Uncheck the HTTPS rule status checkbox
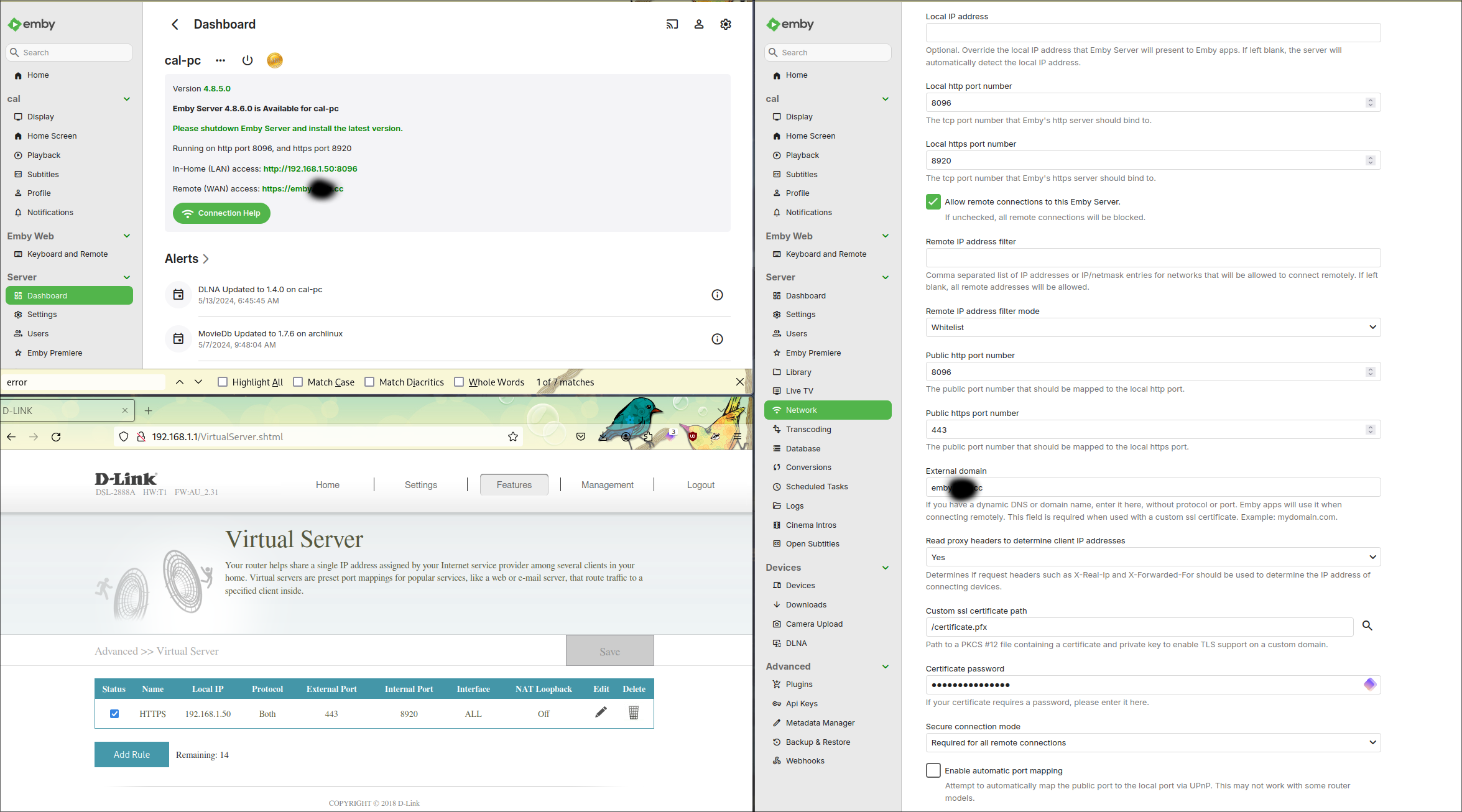The image size is (1462, 812). (x=114, y=714)
